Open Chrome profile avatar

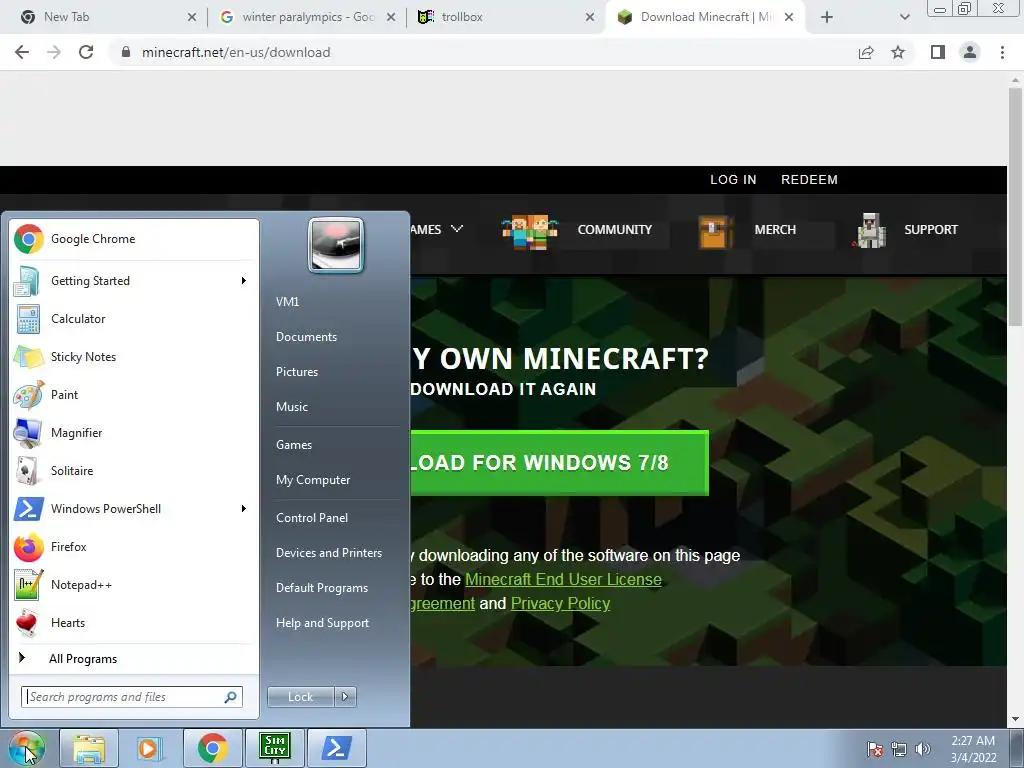970,52
